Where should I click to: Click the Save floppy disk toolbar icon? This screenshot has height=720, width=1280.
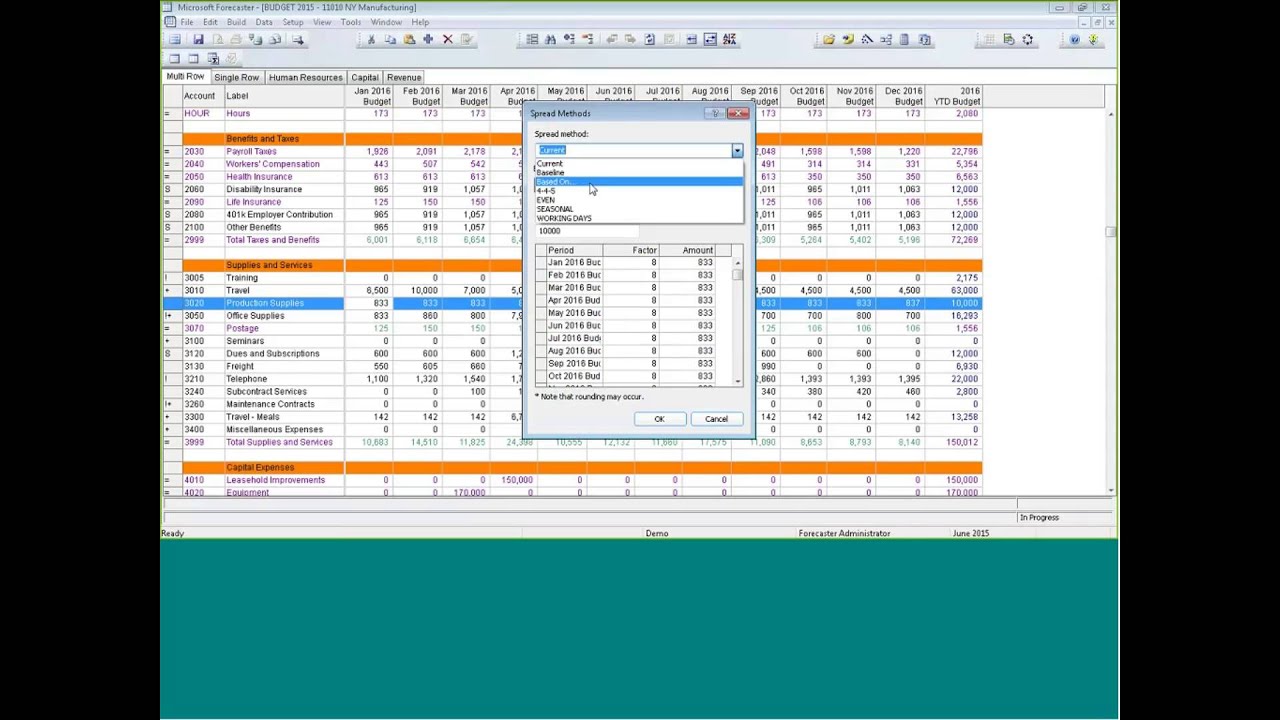[198, 40]
